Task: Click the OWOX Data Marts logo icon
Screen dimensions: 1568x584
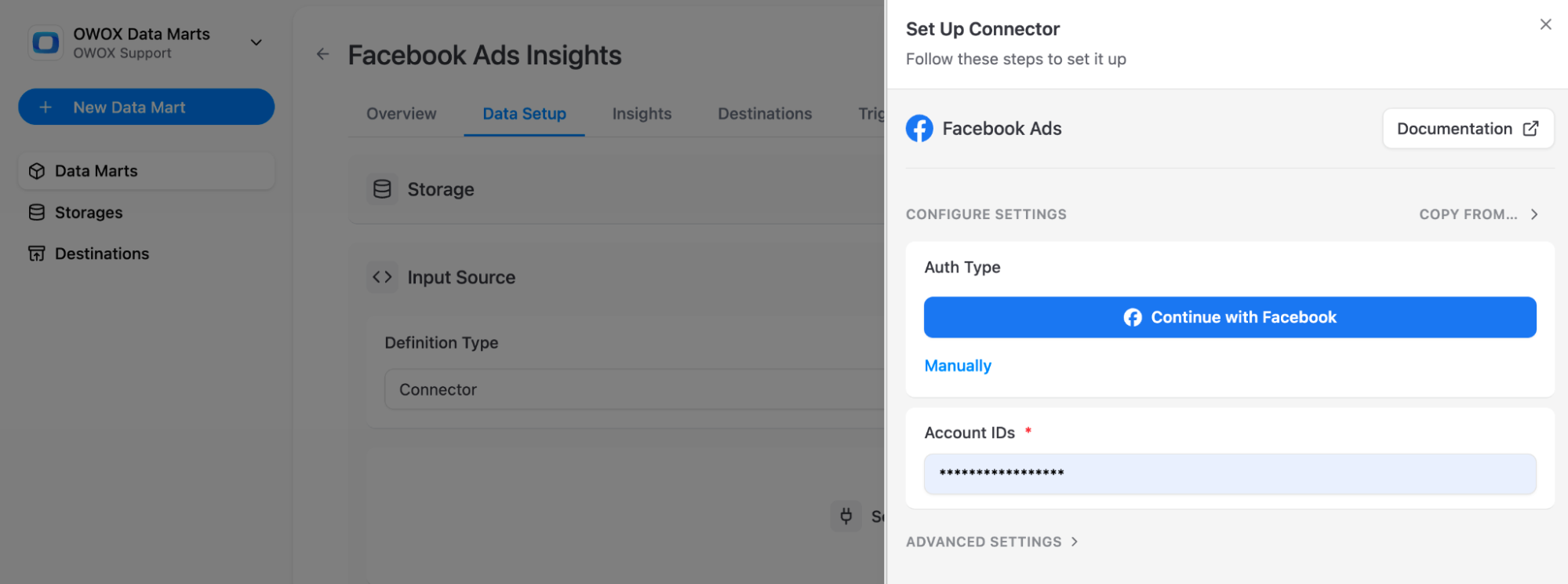Action: pyautogui.click(x=45, y=42)
